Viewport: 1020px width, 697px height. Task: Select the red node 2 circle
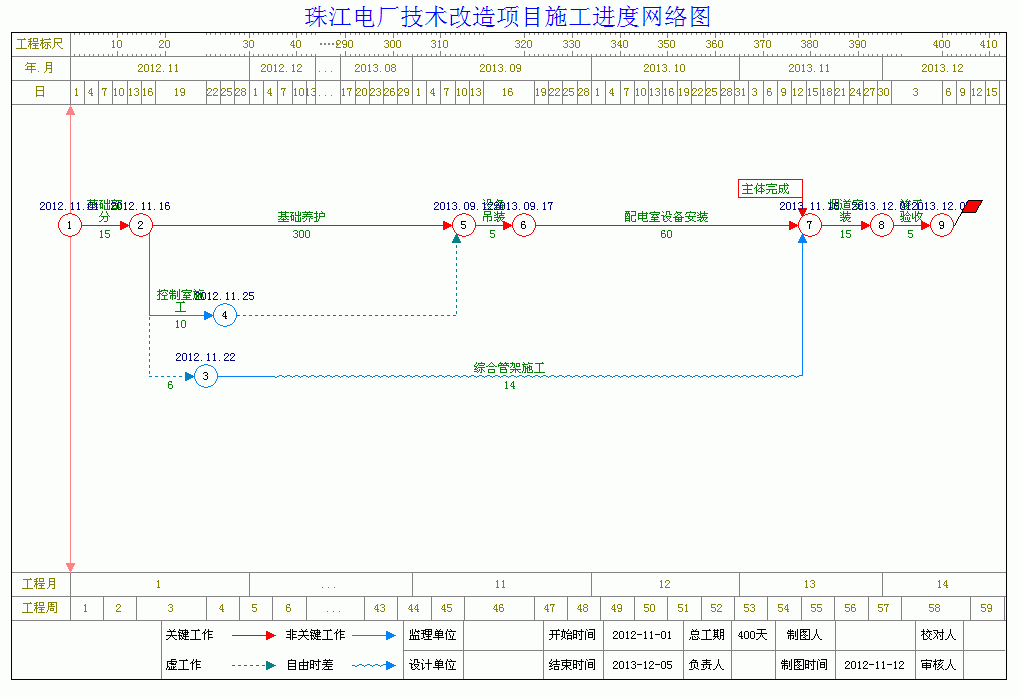point(141,226)
